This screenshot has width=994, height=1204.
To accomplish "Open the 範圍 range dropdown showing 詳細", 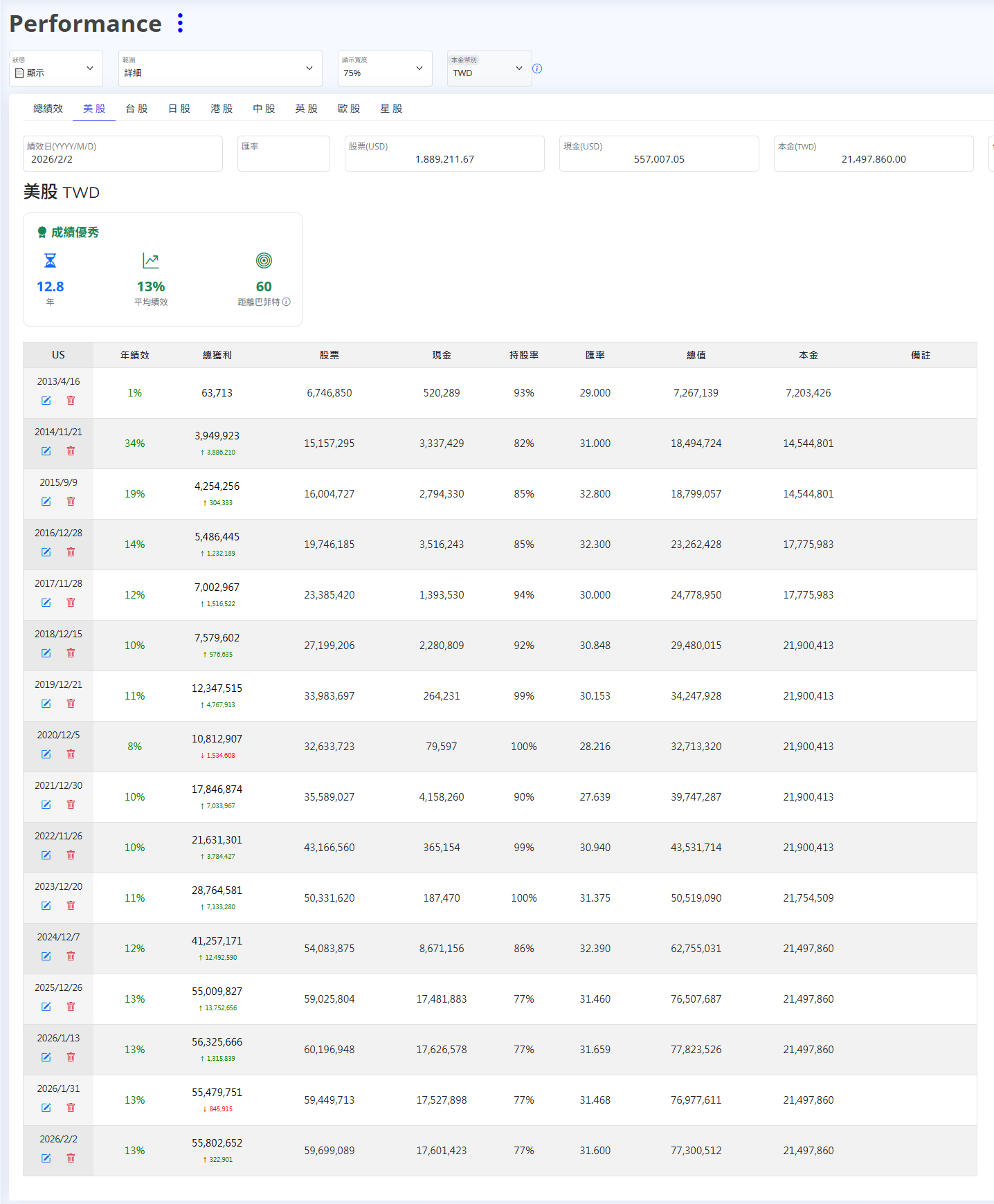I will click(219, 69).
